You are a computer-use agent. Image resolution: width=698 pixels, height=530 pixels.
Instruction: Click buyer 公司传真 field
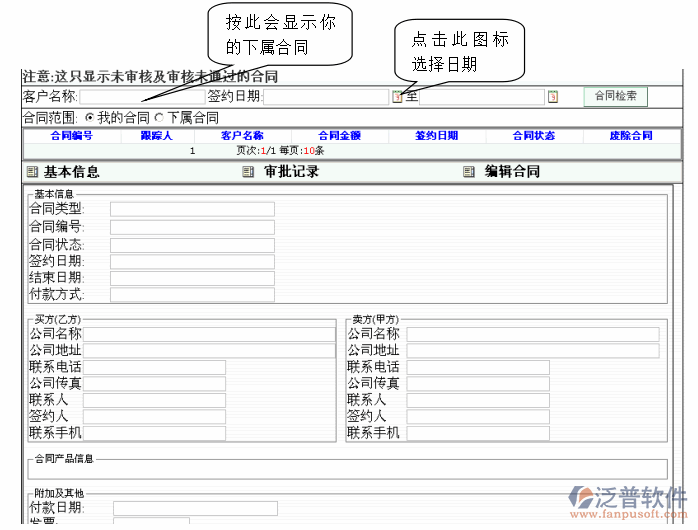point(154,384)
